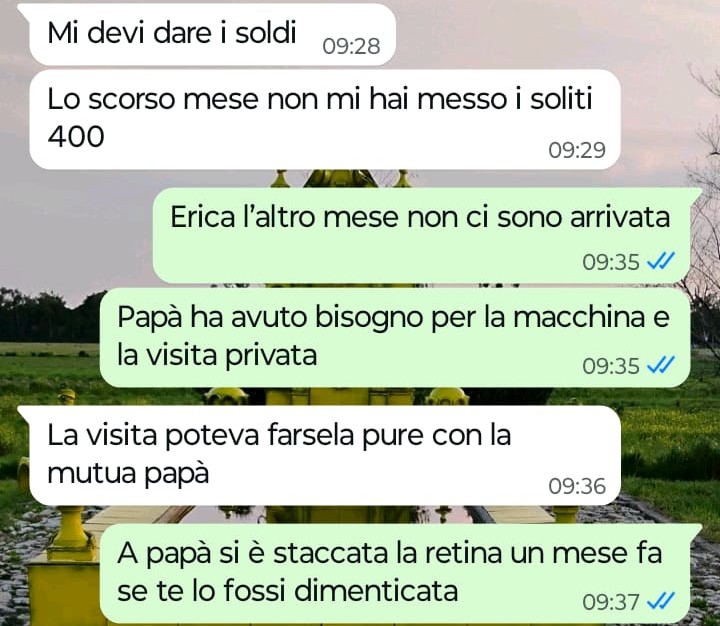Tap the 09:28 timestamp
The height and width of the screenshot is (626, 720).
(351, 46)
